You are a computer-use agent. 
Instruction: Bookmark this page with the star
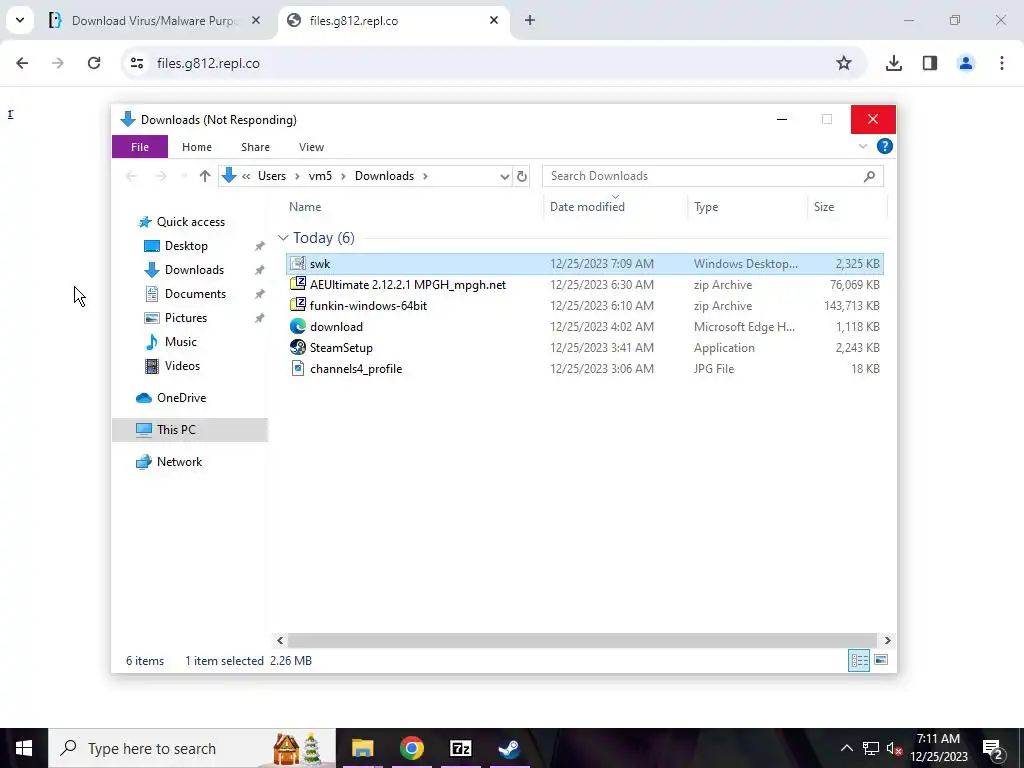point(844,63)
